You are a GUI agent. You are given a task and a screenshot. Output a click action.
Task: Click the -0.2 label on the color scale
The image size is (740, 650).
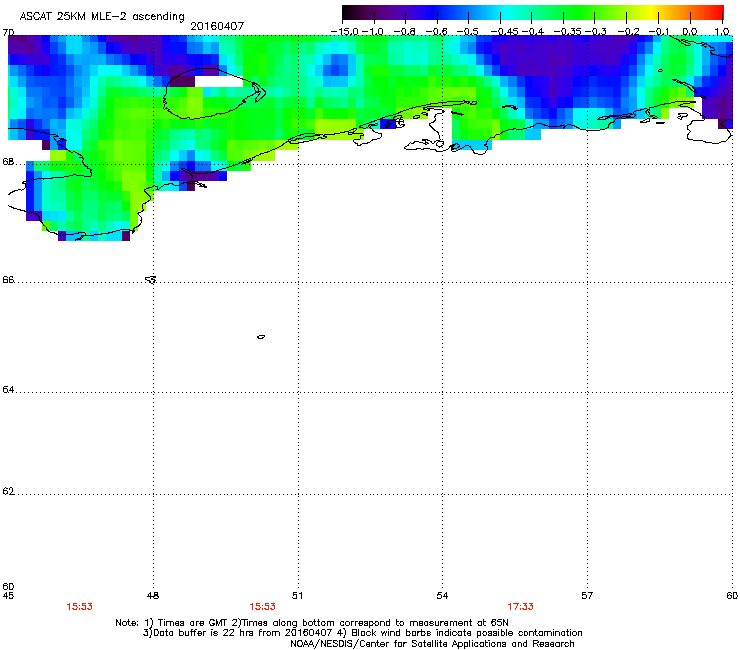point(629,31)
